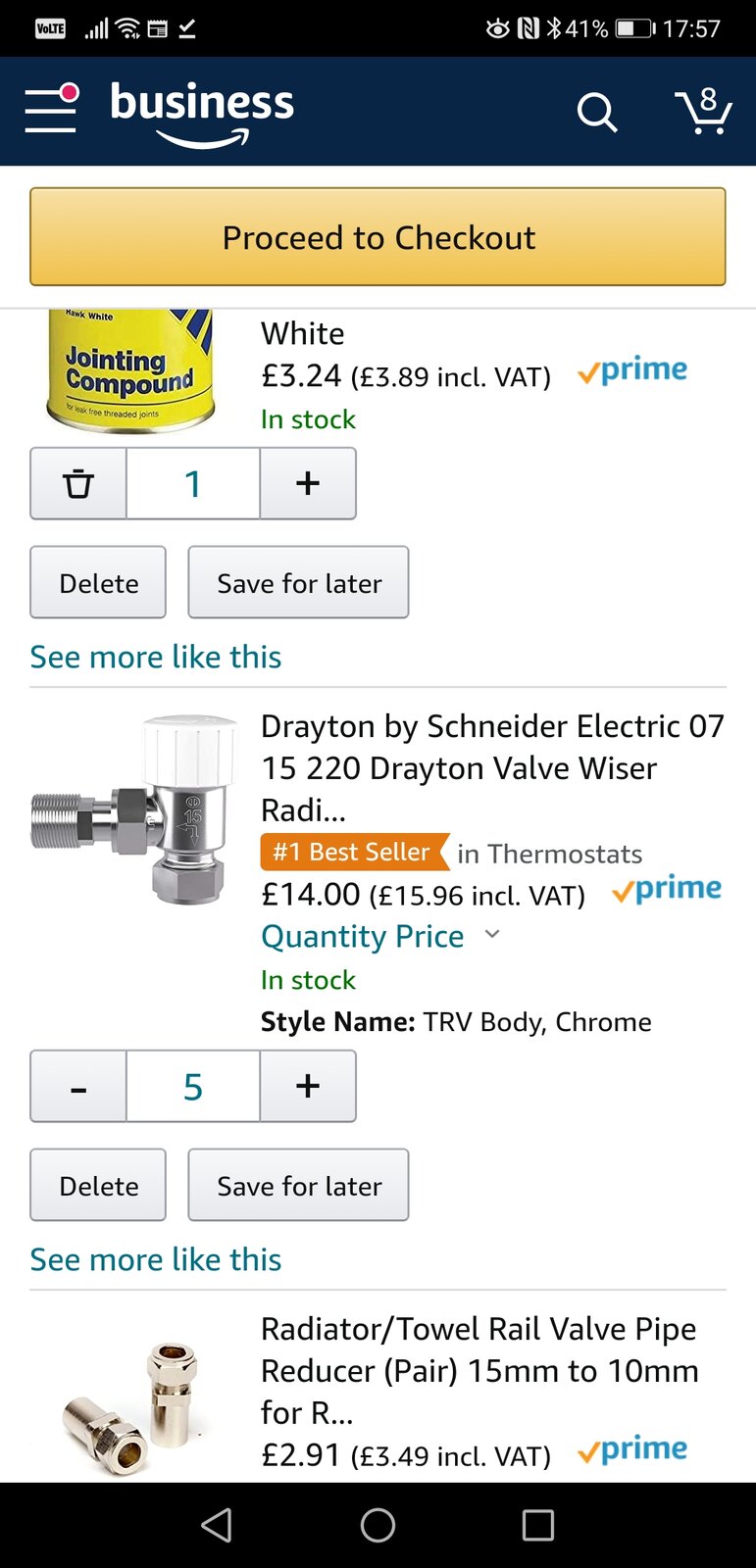Image resolution: width=756 pixels, height=1568 pixels.
Task: Decrease Drayton valve quantity with minus
Action: pyautogui.click(x=78, y=1086)
